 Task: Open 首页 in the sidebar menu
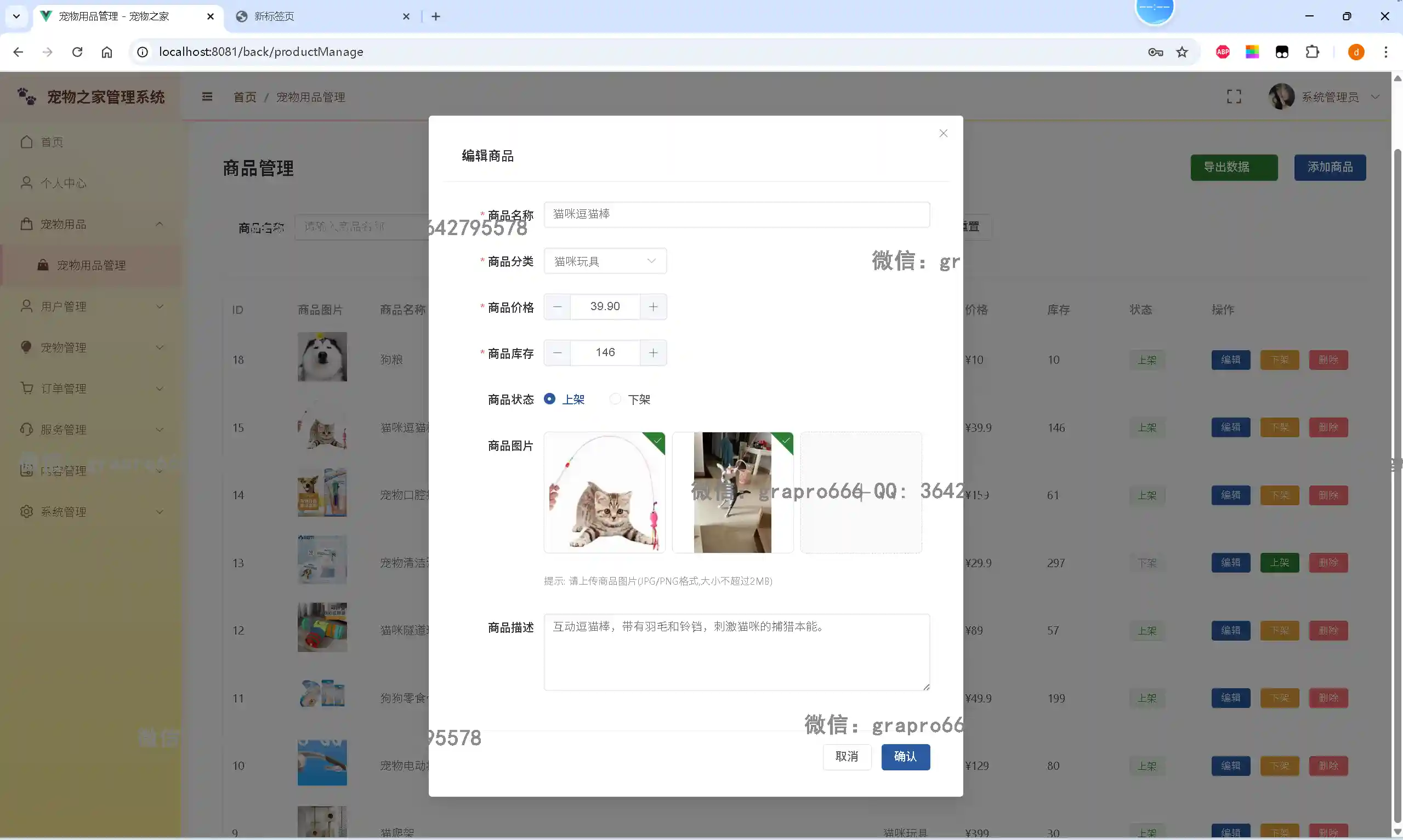(x=51, y=142)
